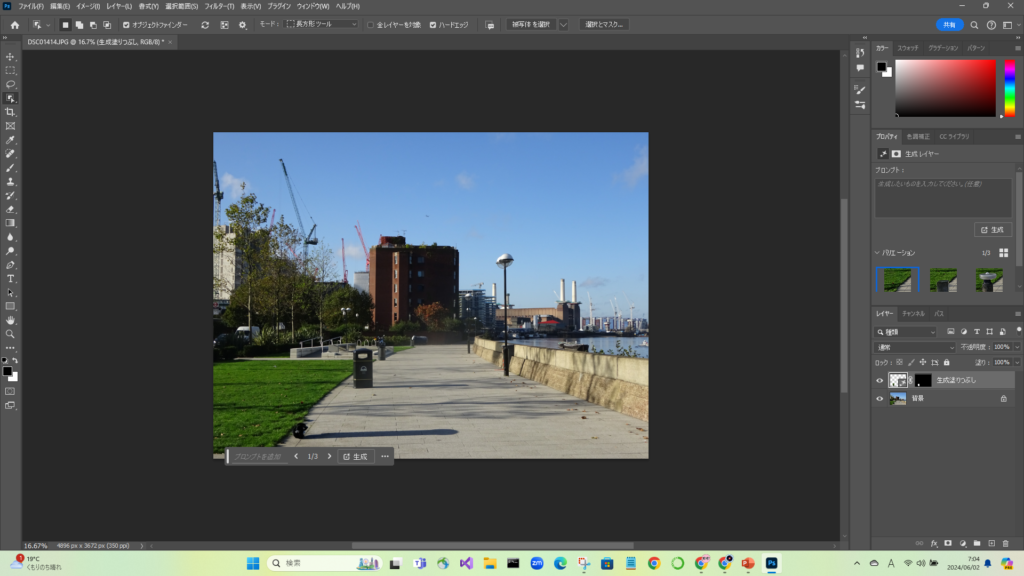Select the Zoom tool in toolbar
Image resolution: width=1024 pixels, height=576 pixels.
pyautogui.click(x=10, y=334)
